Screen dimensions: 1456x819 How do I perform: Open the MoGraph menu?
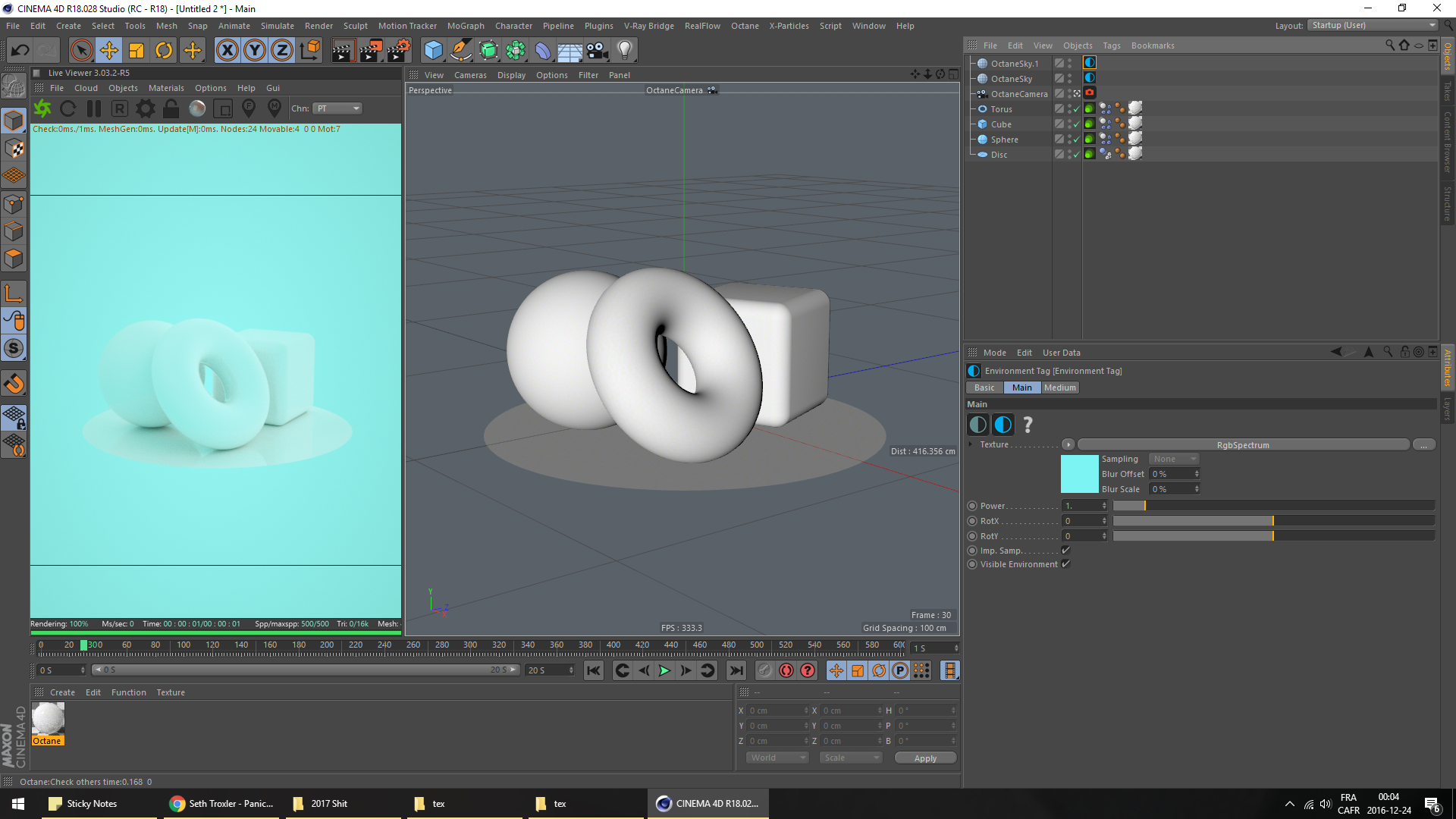tap(465, 26)
